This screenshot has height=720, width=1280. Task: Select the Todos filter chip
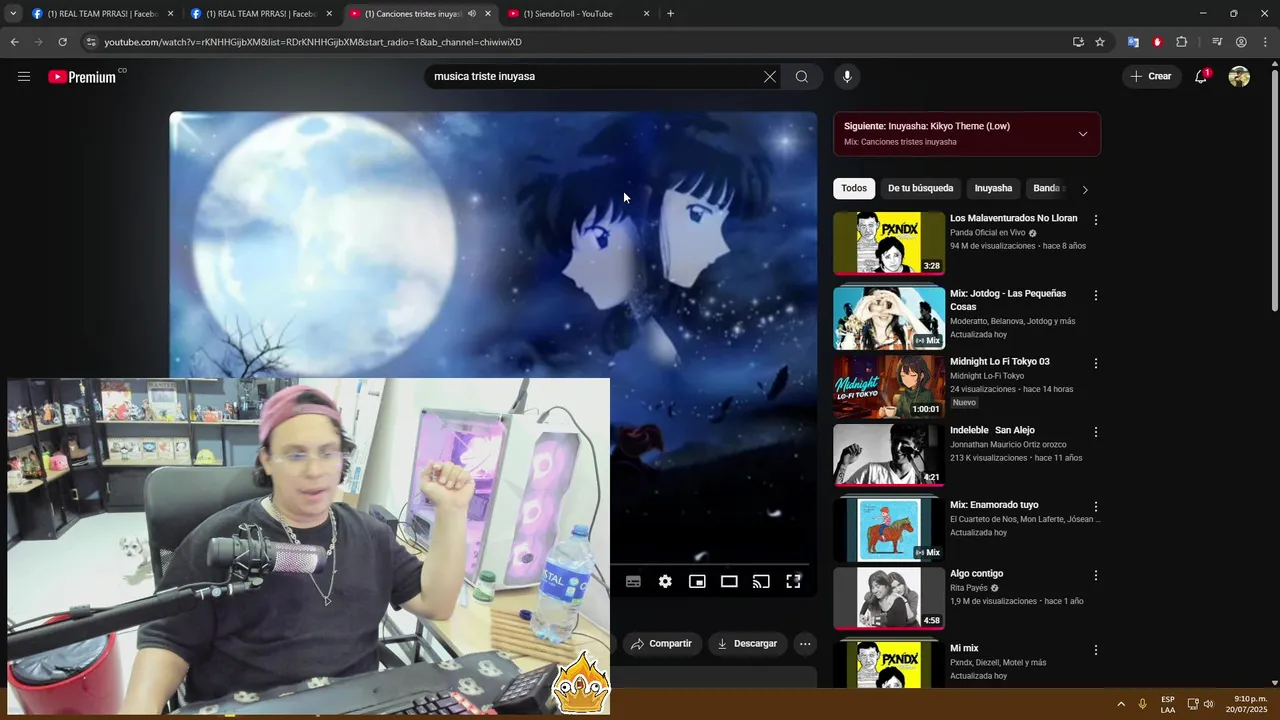tap(854, 188)
